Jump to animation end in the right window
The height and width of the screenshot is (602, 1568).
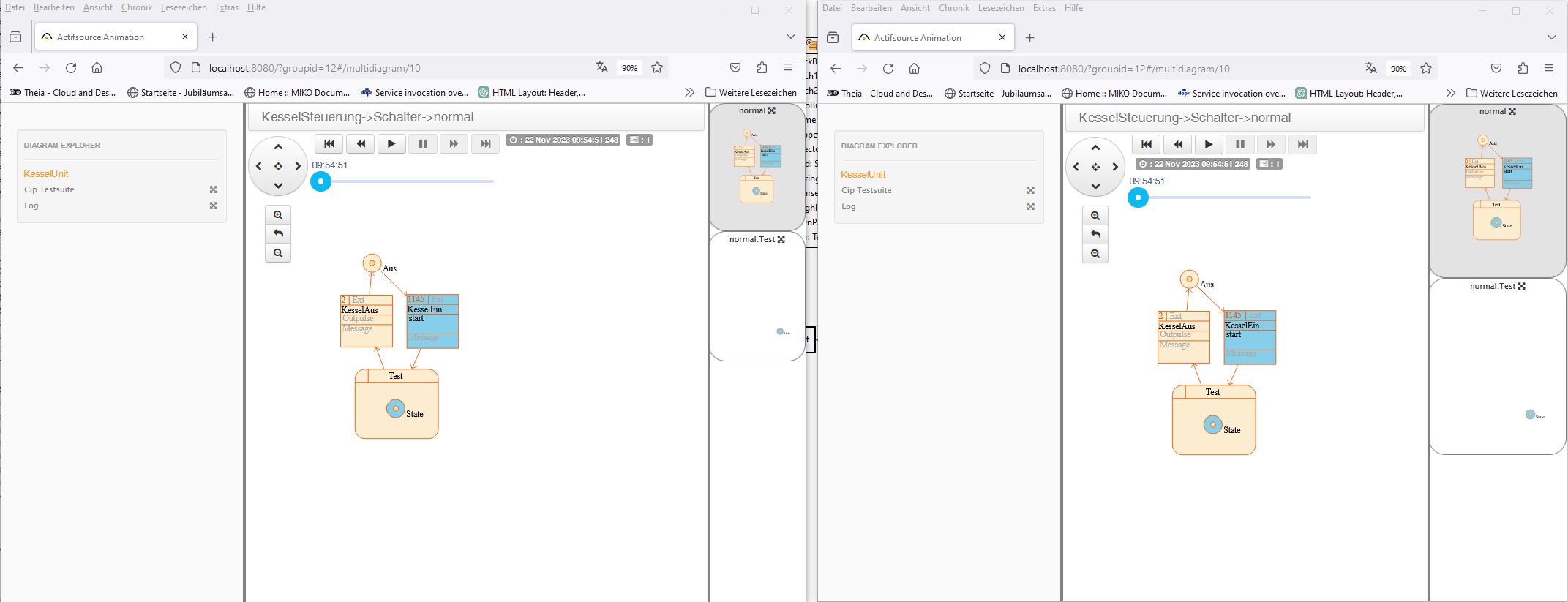coord(1302,145)
